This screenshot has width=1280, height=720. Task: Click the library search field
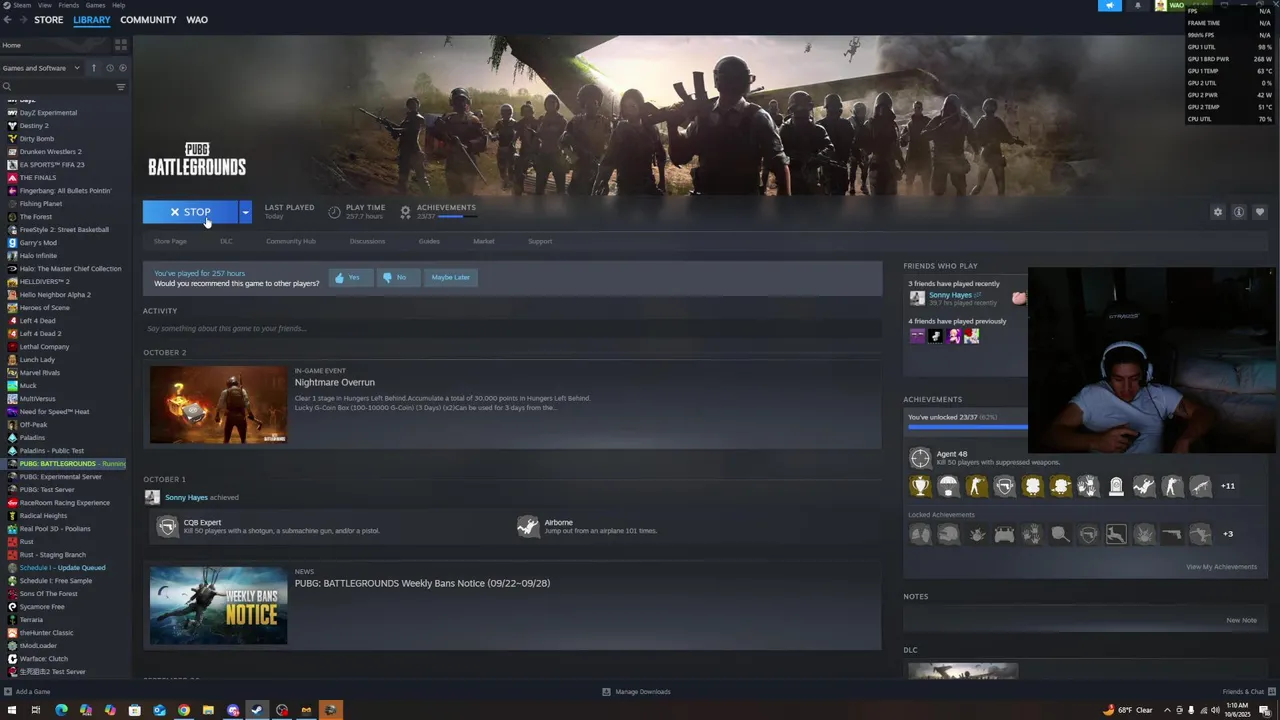[x=57, y=87]
